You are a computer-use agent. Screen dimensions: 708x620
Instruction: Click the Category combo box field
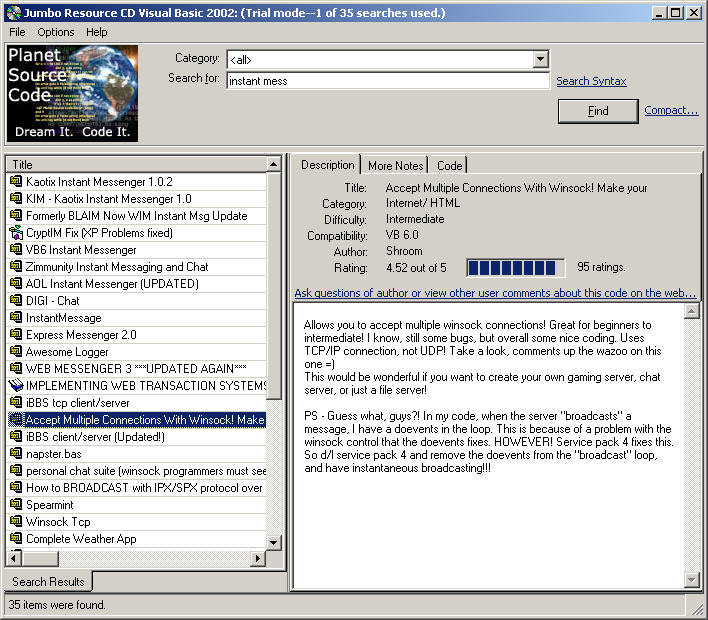388,59
